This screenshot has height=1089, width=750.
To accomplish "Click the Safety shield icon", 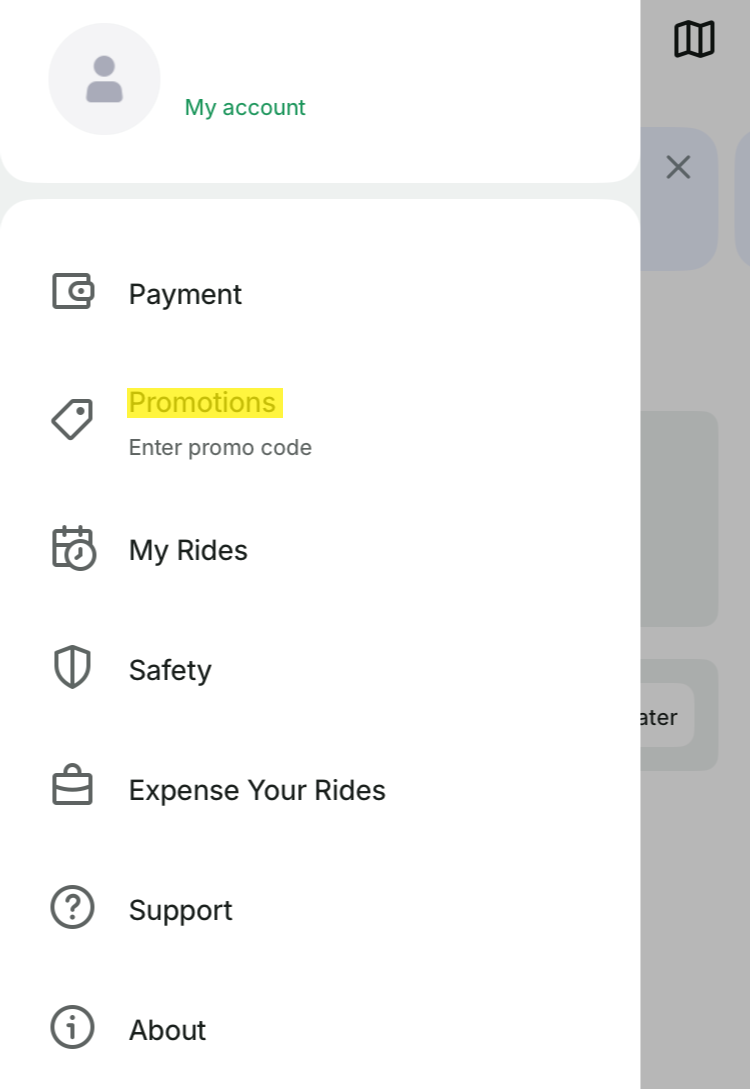I will pos(72,668).
